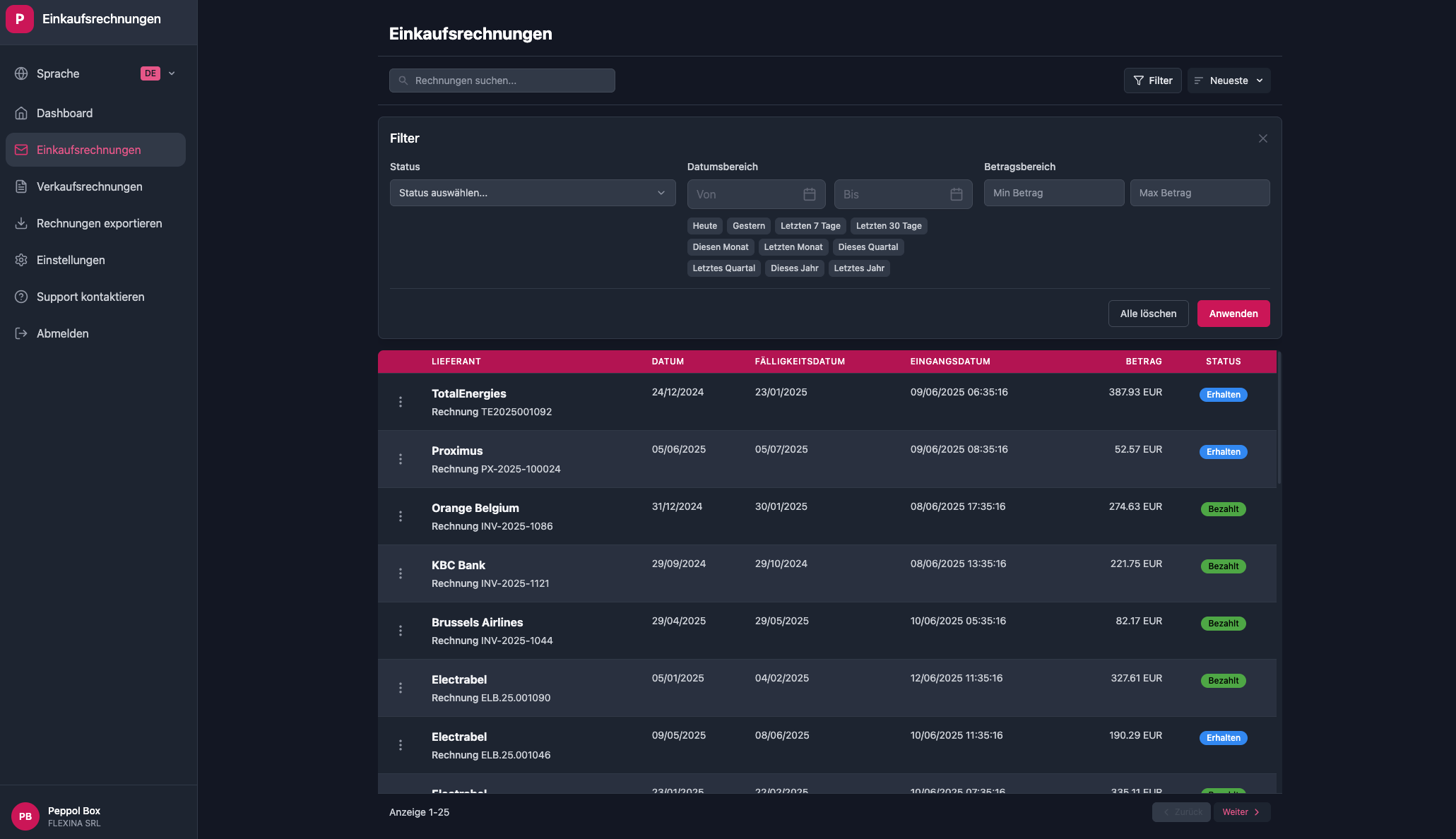Screen dimensions: 1456x839
Task: Select the Heute date preset
Action: (x=705, y=226)
